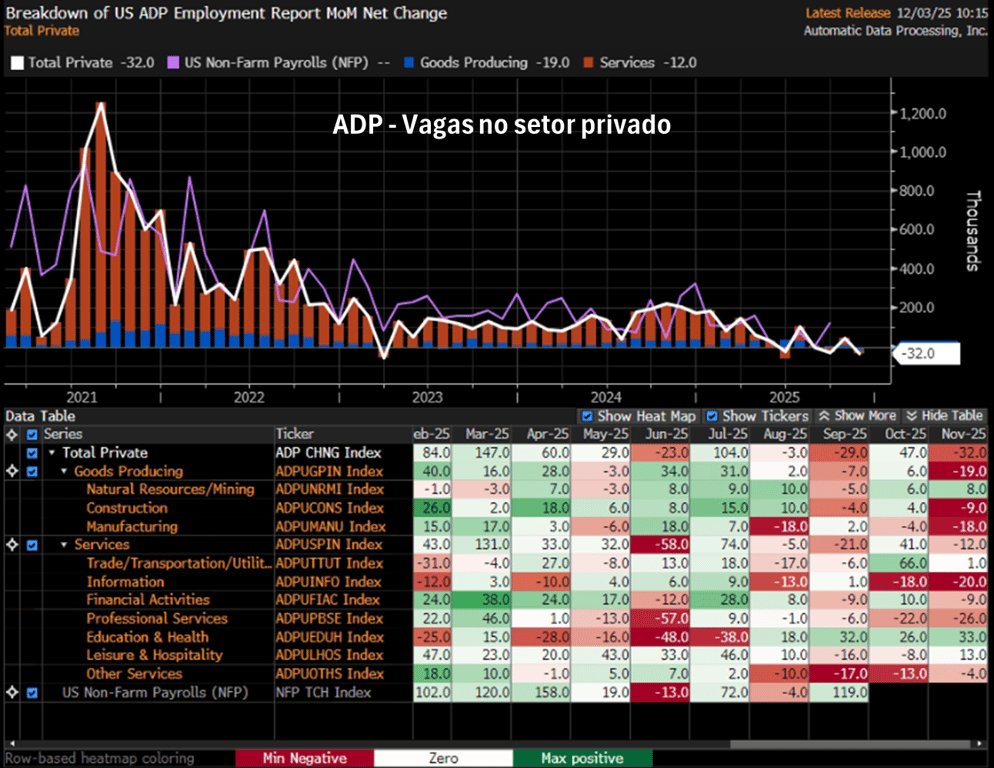Image resolution: width=994 pixels, height=768 pixels.
Task: Disable the Show Tickers checkbox
Action: [712, 416]
